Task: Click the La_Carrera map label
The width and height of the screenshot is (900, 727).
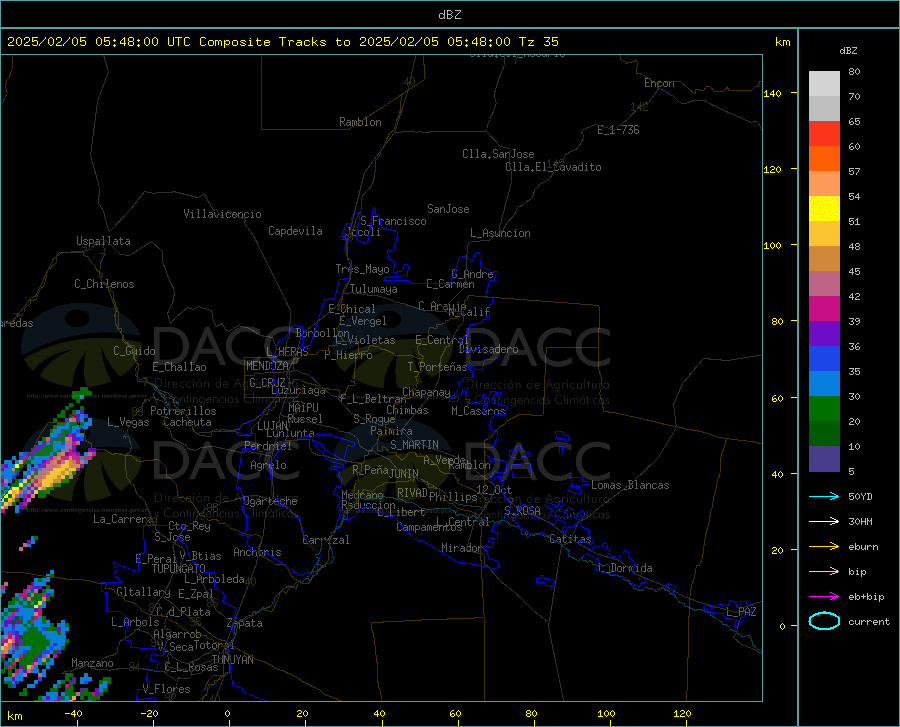Action: [x=123, y=519]
